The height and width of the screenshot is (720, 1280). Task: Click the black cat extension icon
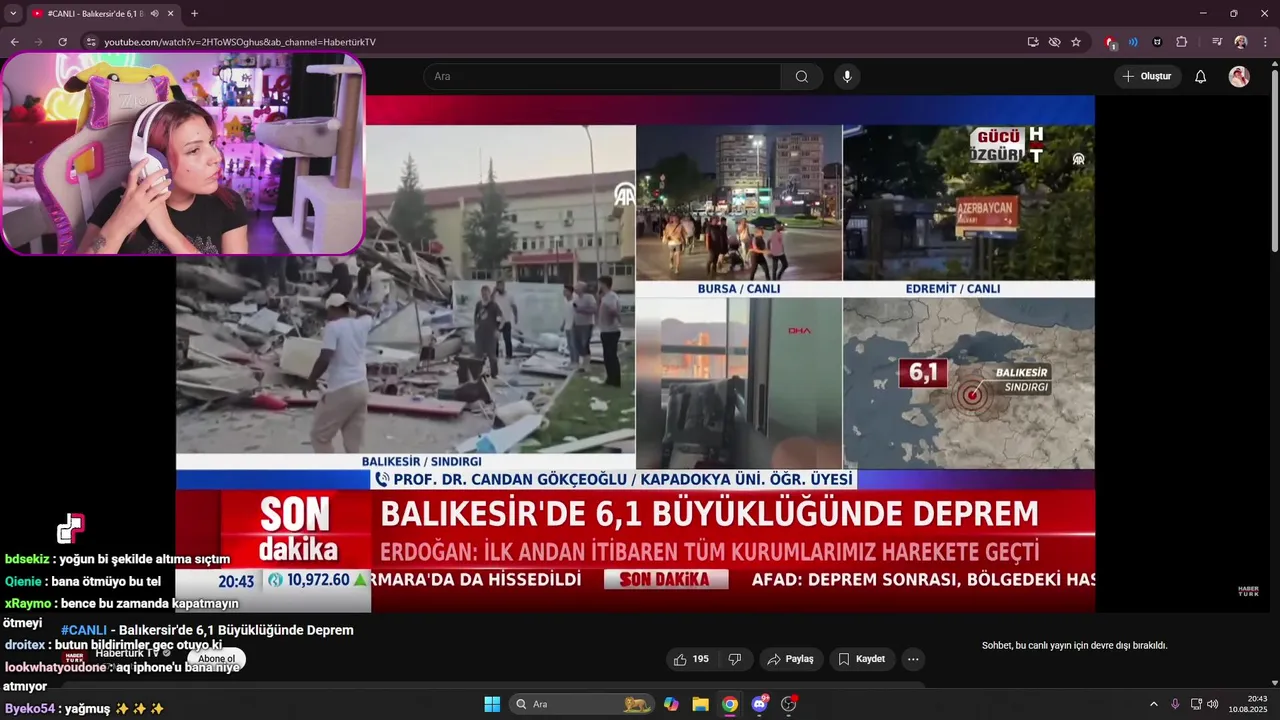1157,42
